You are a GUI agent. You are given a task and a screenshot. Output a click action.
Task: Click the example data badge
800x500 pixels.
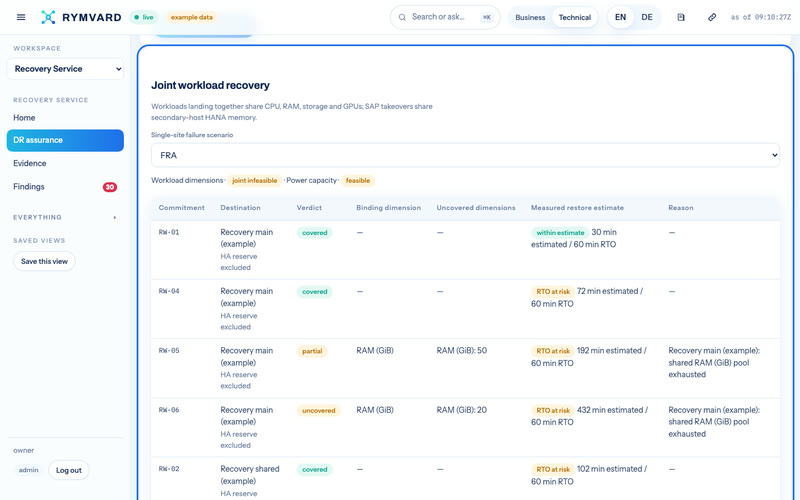[x=191, y=17]
